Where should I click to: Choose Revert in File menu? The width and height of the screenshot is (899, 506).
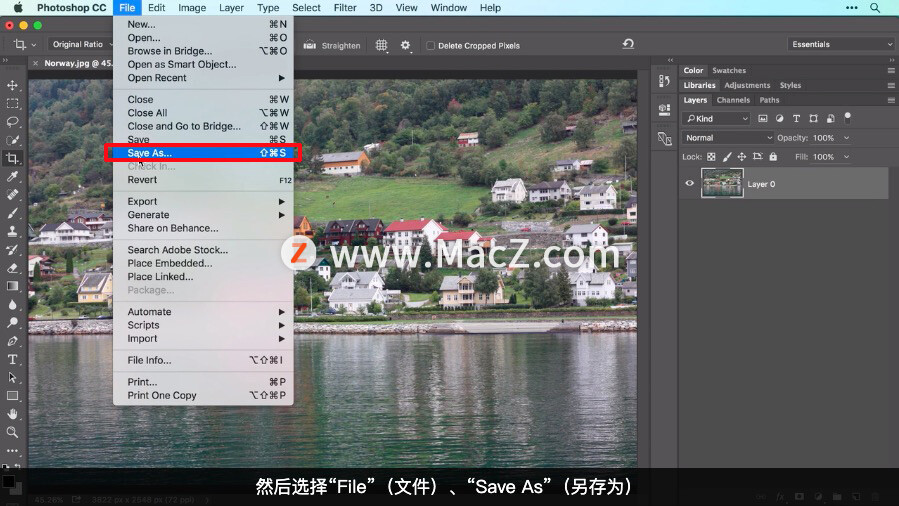[204, 180]
